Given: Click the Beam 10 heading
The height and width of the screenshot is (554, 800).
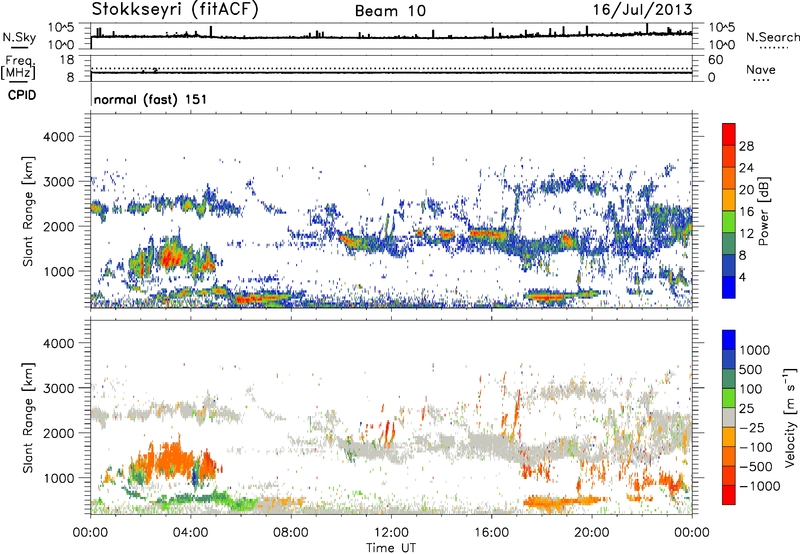Looking at the screenshot, I should [x=390, y=11].
